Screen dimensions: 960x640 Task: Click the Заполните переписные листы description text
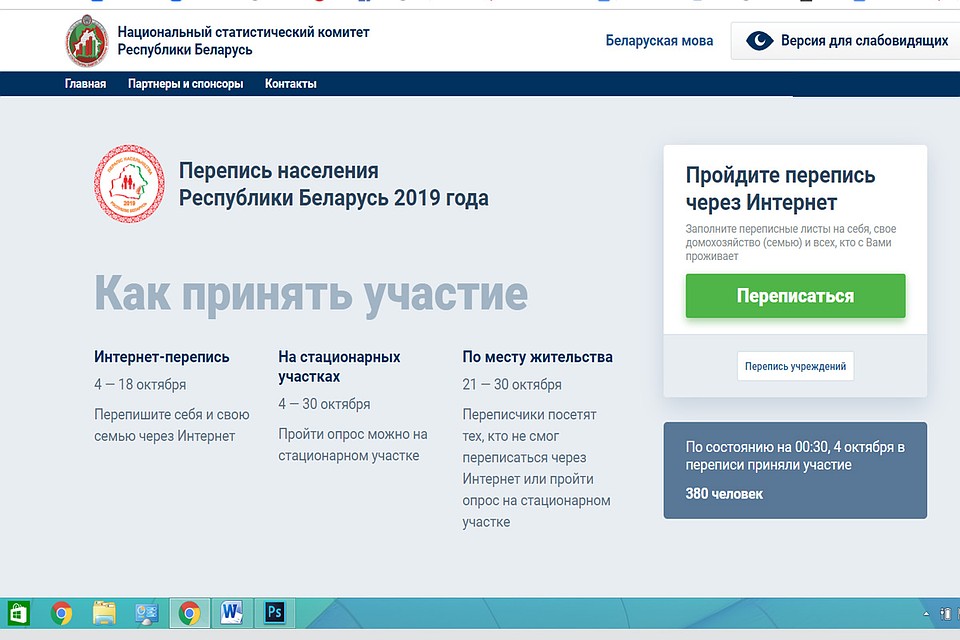(x=791, y=243)
